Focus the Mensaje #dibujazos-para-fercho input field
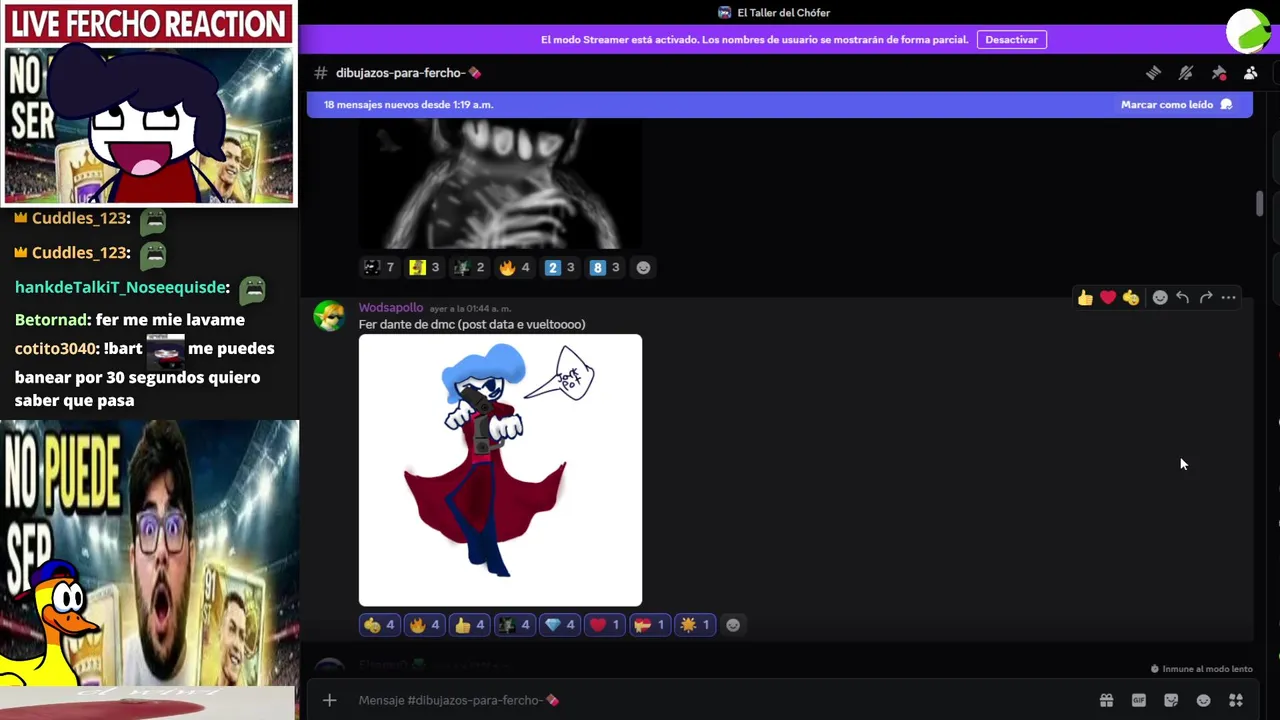Screen dimensions: 1280x720 click(720, 700)
